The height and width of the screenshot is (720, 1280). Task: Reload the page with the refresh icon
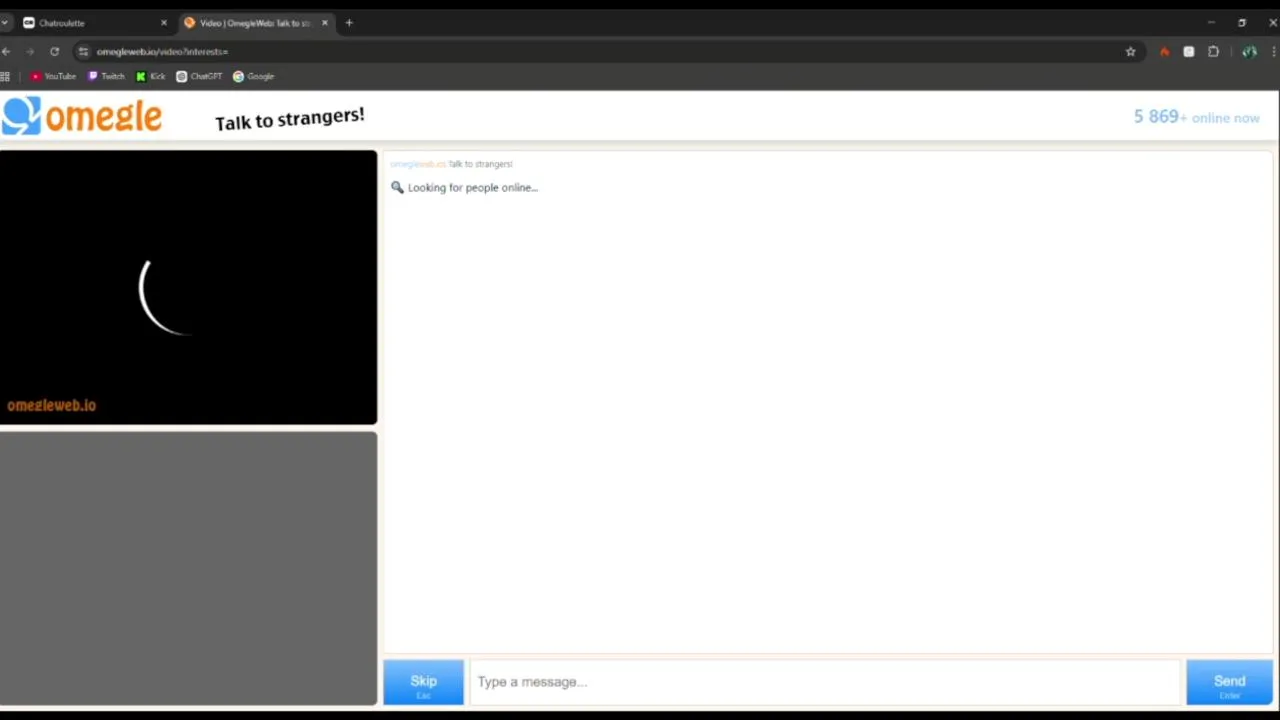[x=54, y=51]
